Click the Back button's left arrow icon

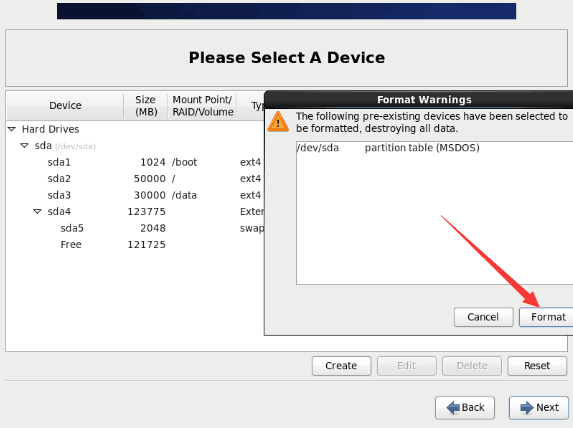point(453,407)
